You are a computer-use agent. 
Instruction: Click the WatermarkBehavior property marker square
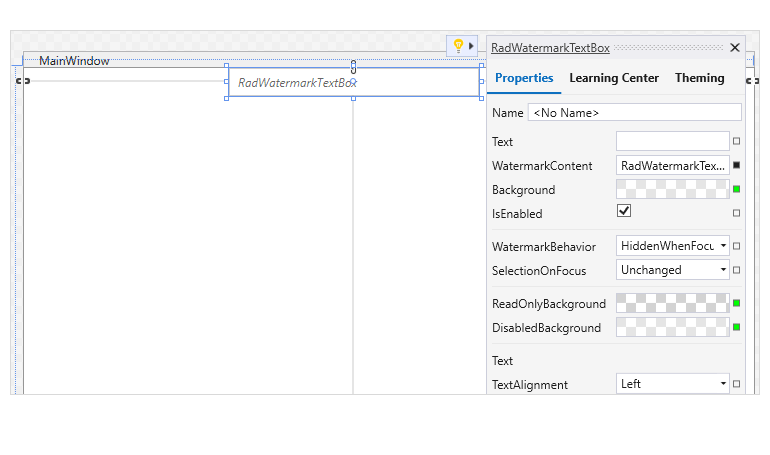[x=736, y=246]
